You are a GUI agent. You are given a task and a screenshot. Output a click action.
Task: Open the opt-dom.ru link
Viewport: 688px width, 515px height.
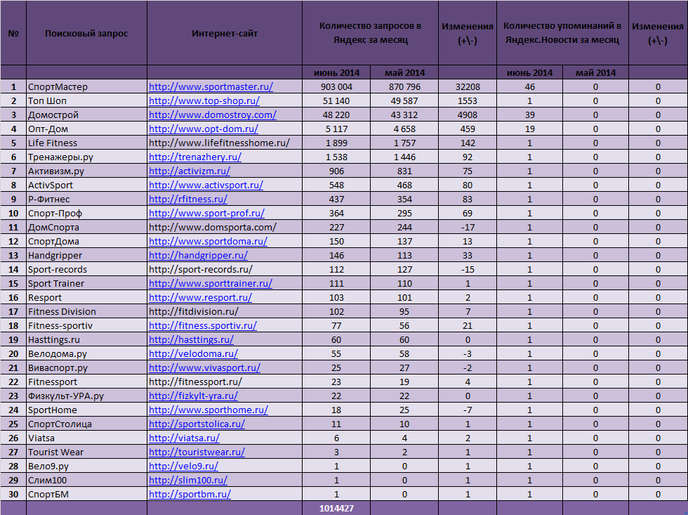[203, 129]
